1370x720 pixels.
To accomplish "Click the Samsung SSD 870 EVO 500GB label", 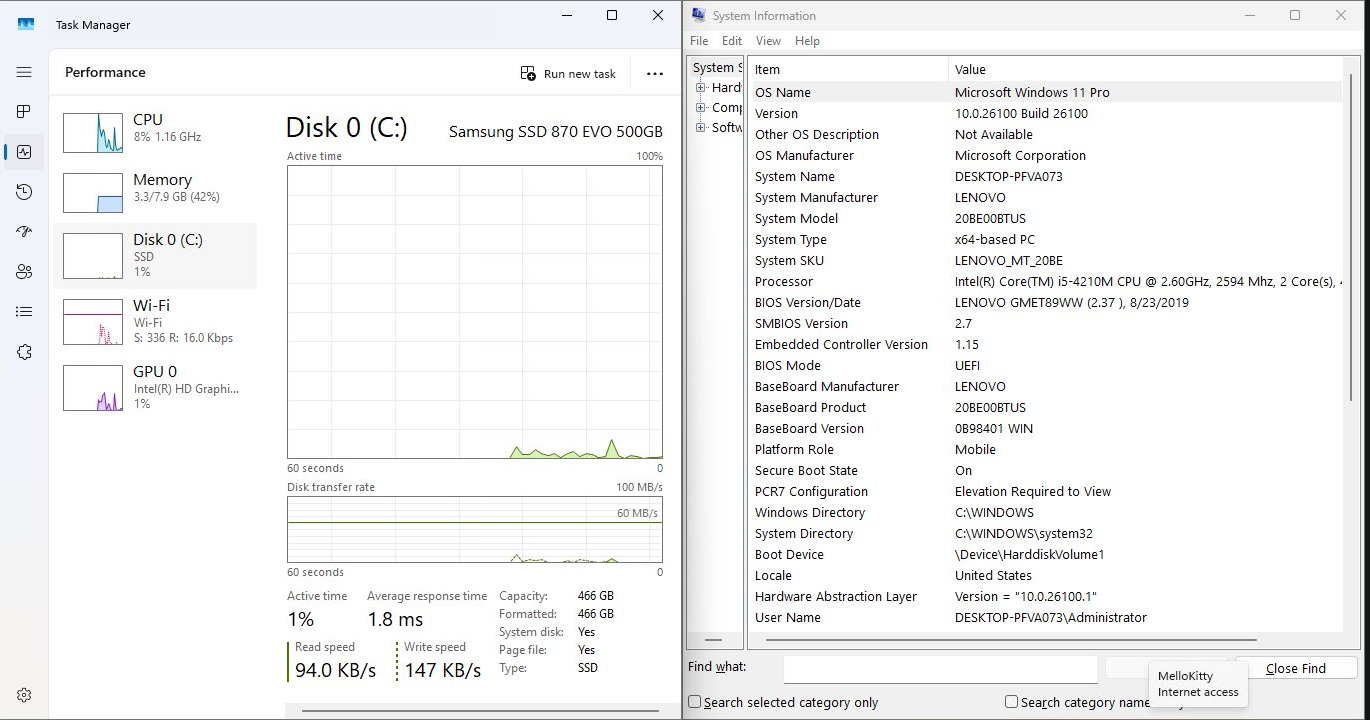I will pyautogui.click(x=556, y=131).
